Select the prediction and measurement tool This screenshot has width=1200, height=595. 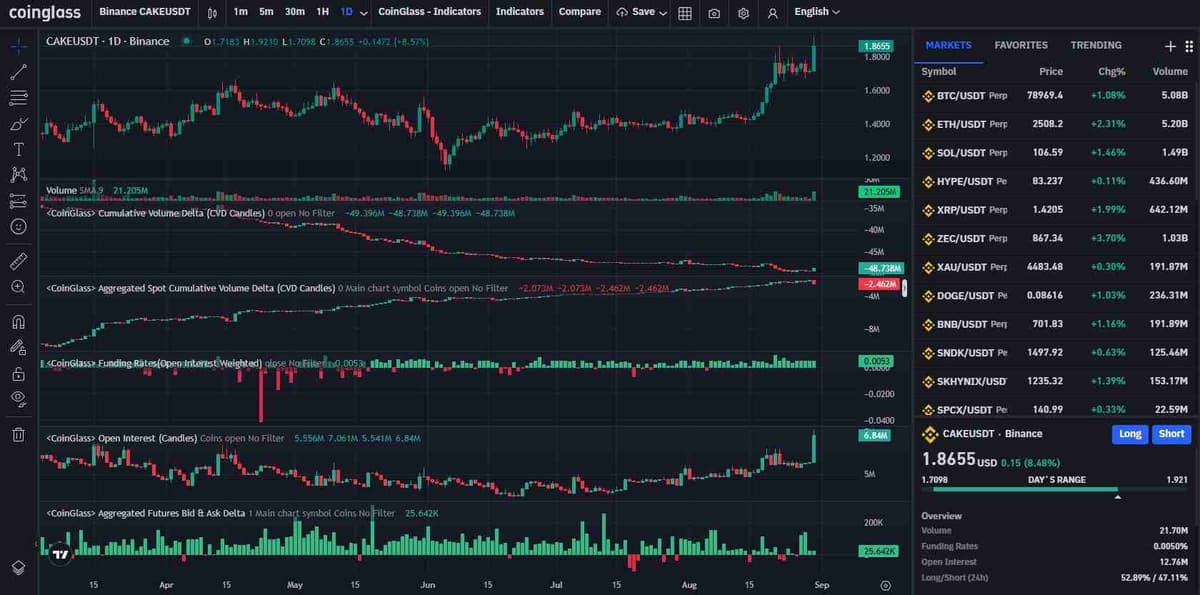click(18, 201)
